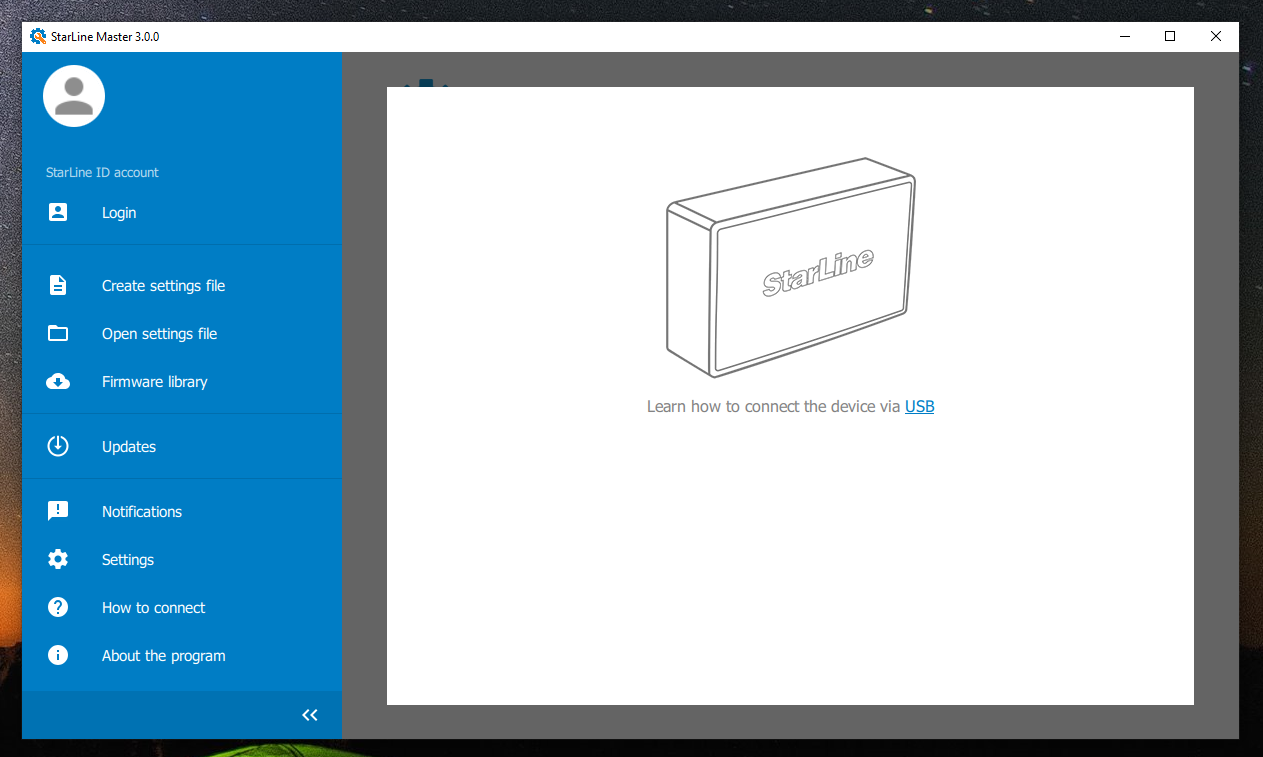The image size is (1263, 757).
Task: Click the Updates circular arrow icon
Action: [58, 446]
